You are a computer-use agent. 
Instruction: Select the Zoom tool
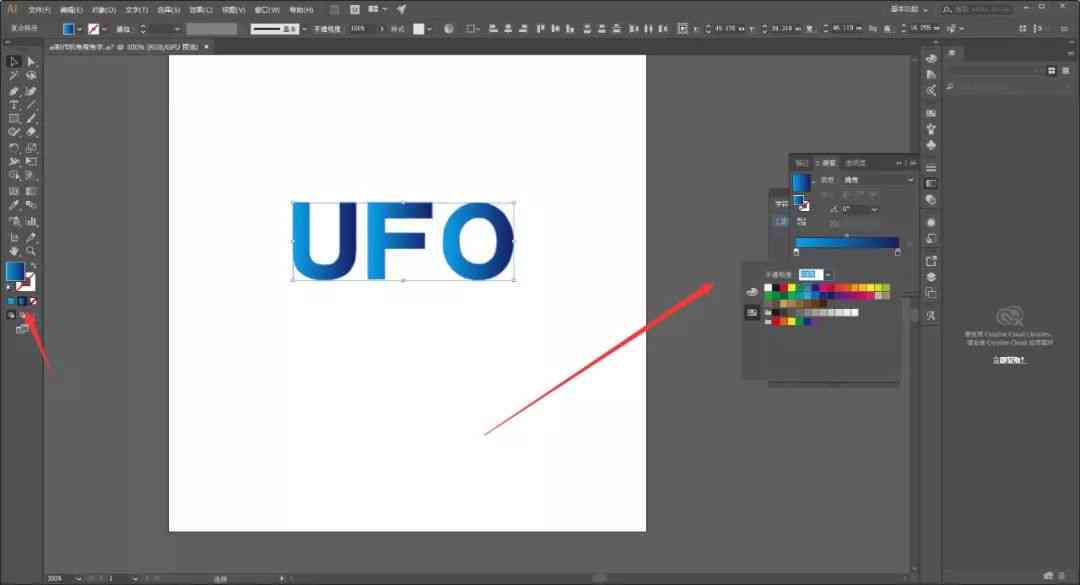(x=31, y=251)
